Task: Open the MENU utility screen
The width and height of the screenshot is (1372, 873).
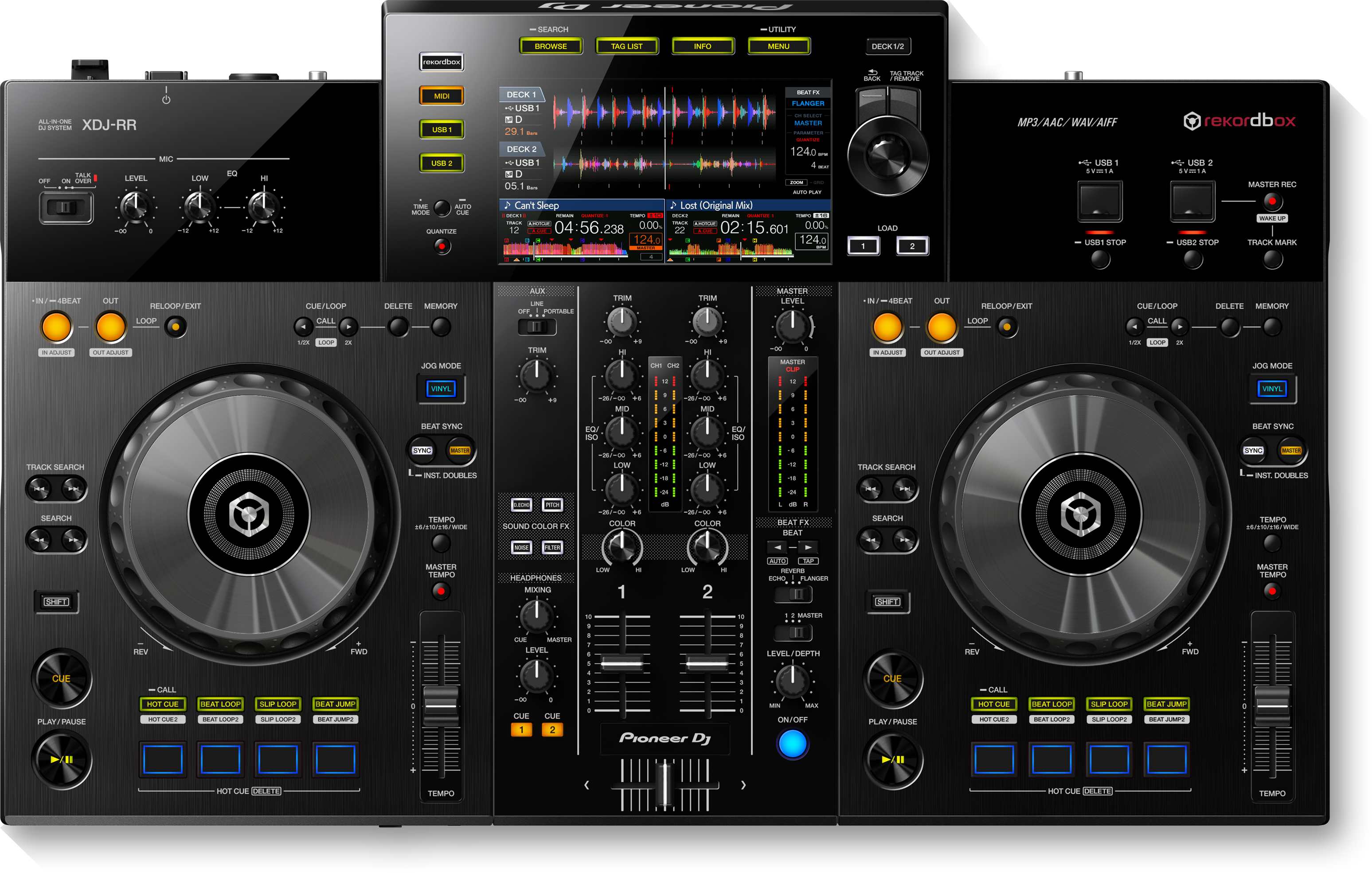Action: coord(779,46)
